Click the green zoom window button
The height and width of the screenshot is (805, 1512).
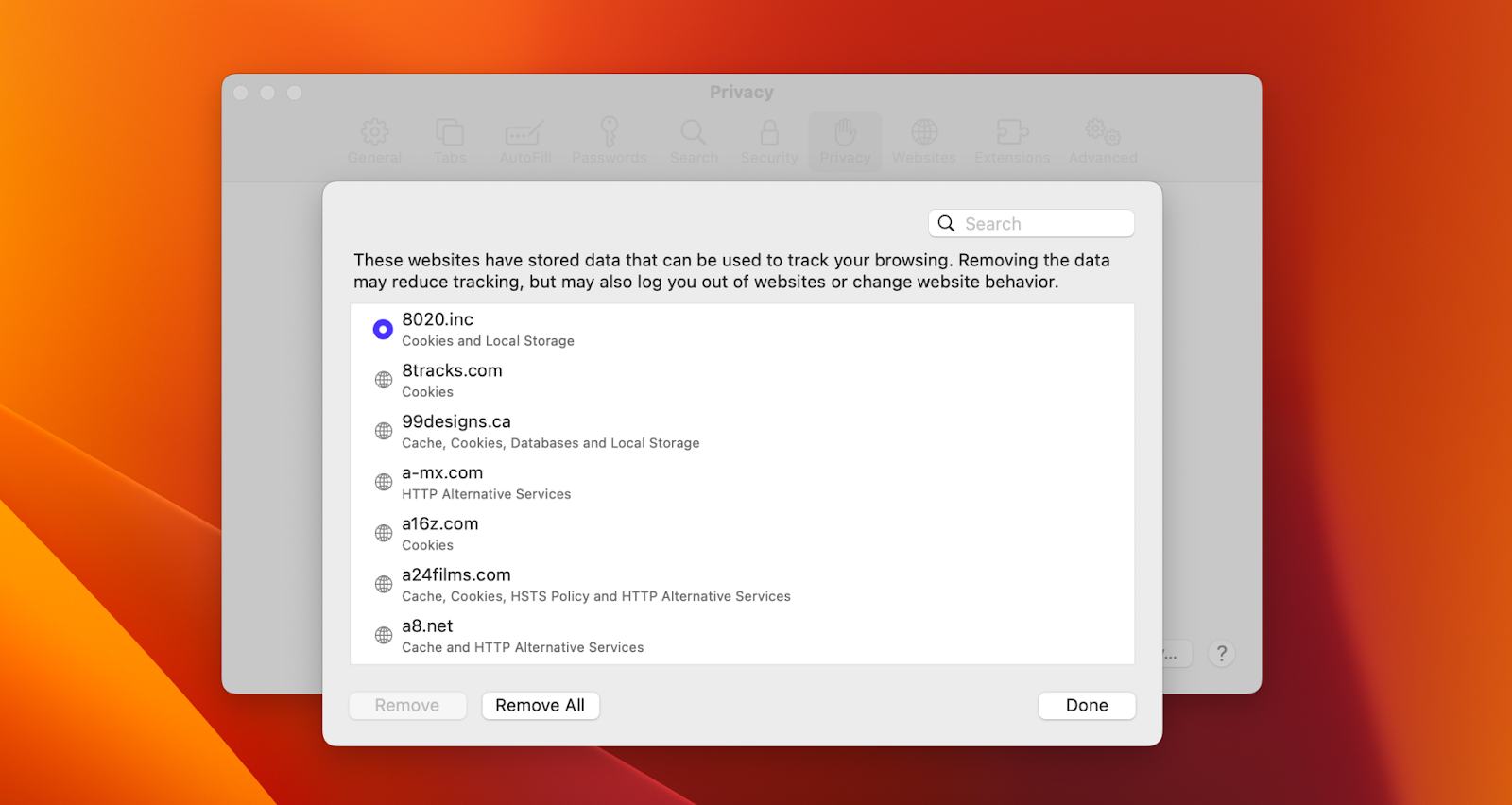tap(294, 93)
